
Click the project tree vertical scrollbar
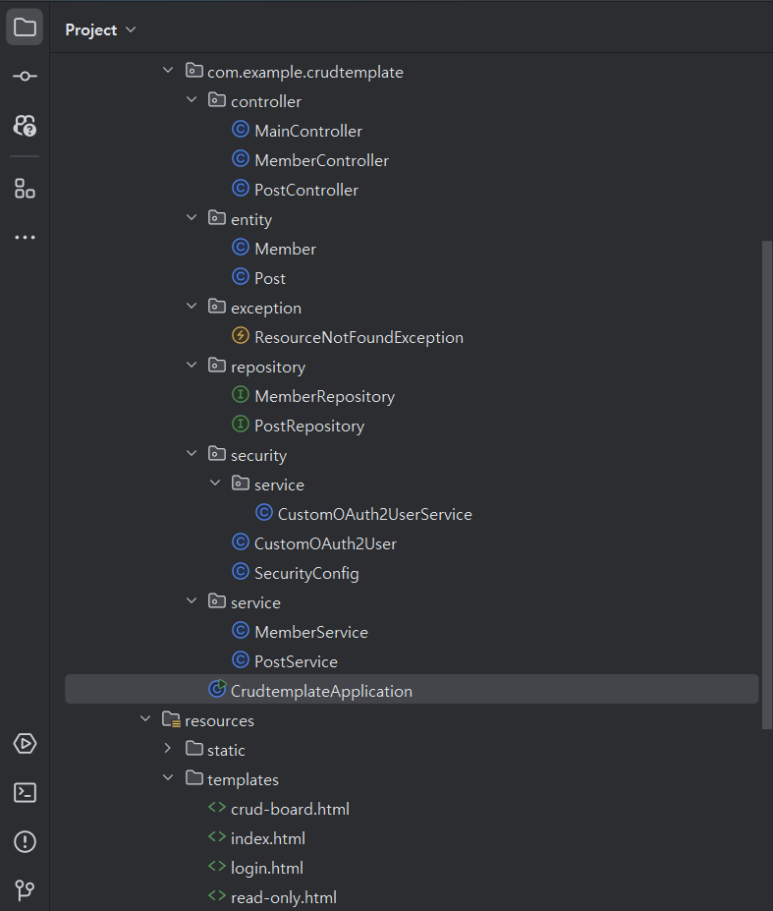[767, 485]
